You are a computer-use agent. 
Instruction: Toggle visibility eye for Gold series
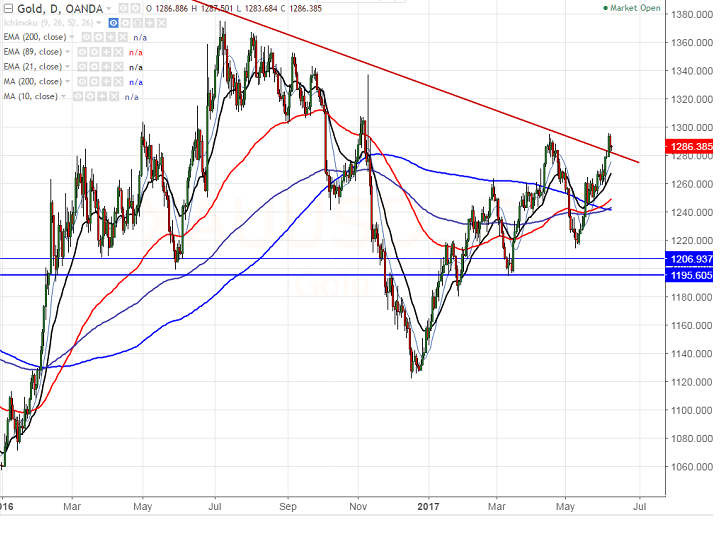123,8
